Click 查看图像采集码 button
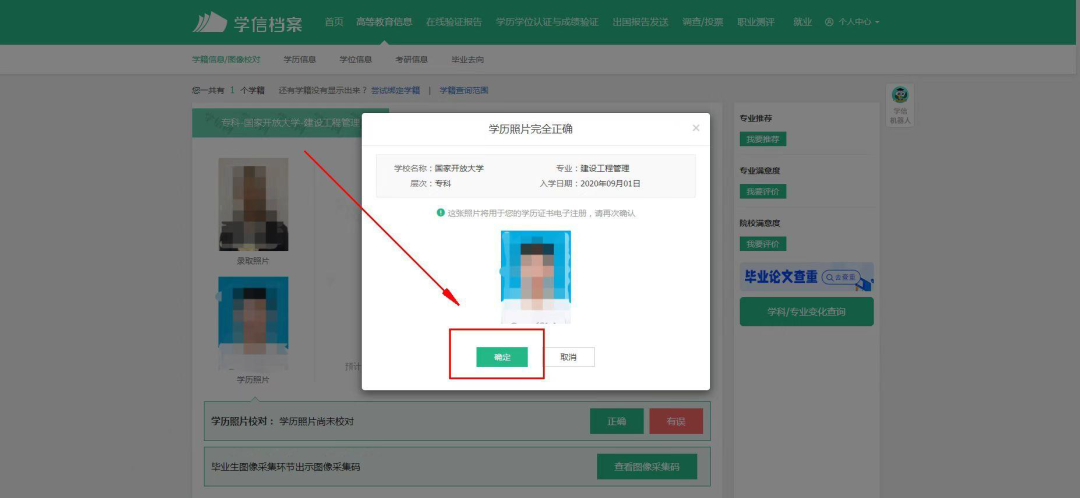 tap(647, 466)
